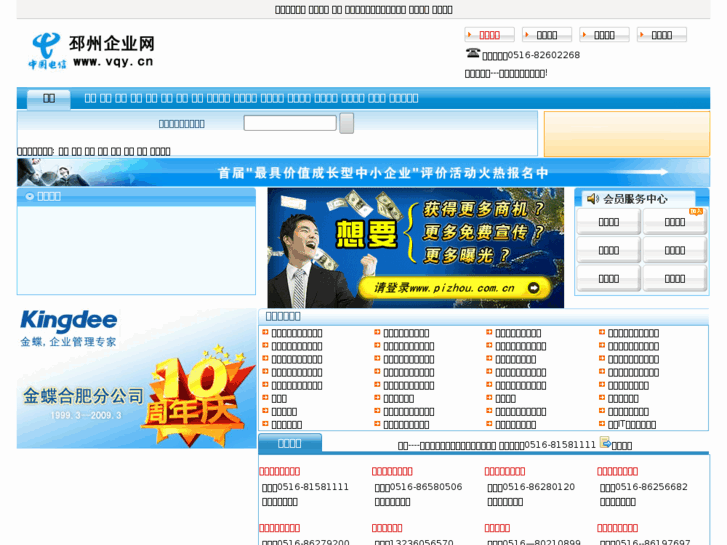Click the orange arrow icon beside the IT link
This screenshot has width=727, height=545.
pyautogui.click(x=602, y=424)
